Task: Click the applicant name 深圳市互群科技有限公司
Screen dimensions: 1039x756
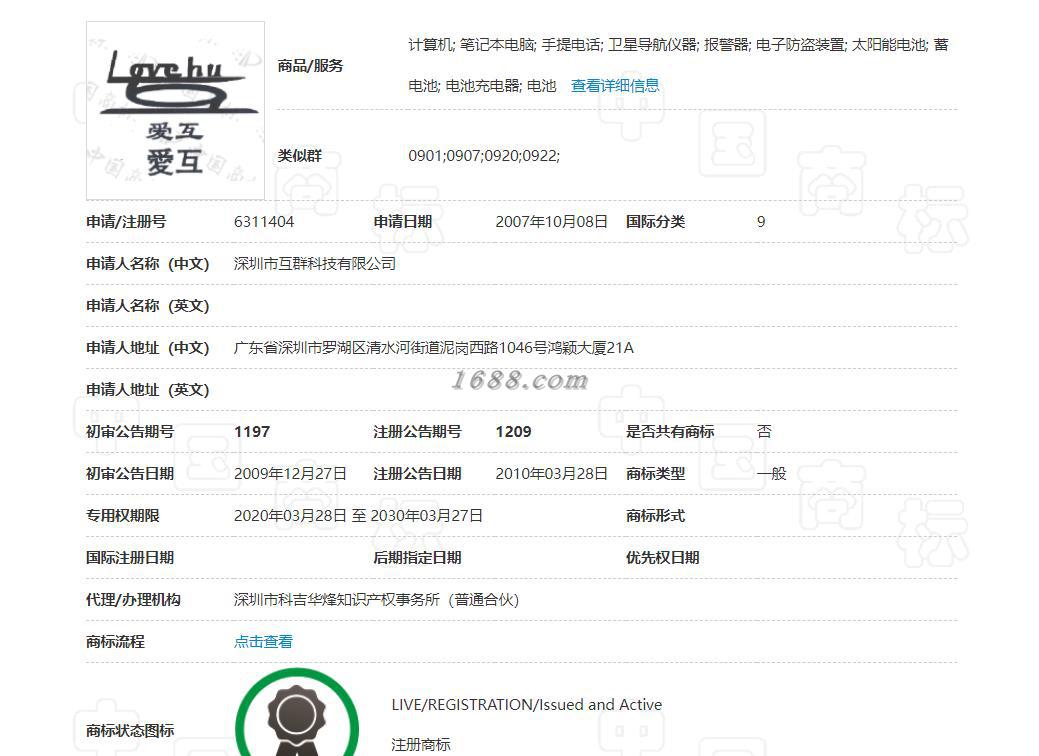Action: 315,264
